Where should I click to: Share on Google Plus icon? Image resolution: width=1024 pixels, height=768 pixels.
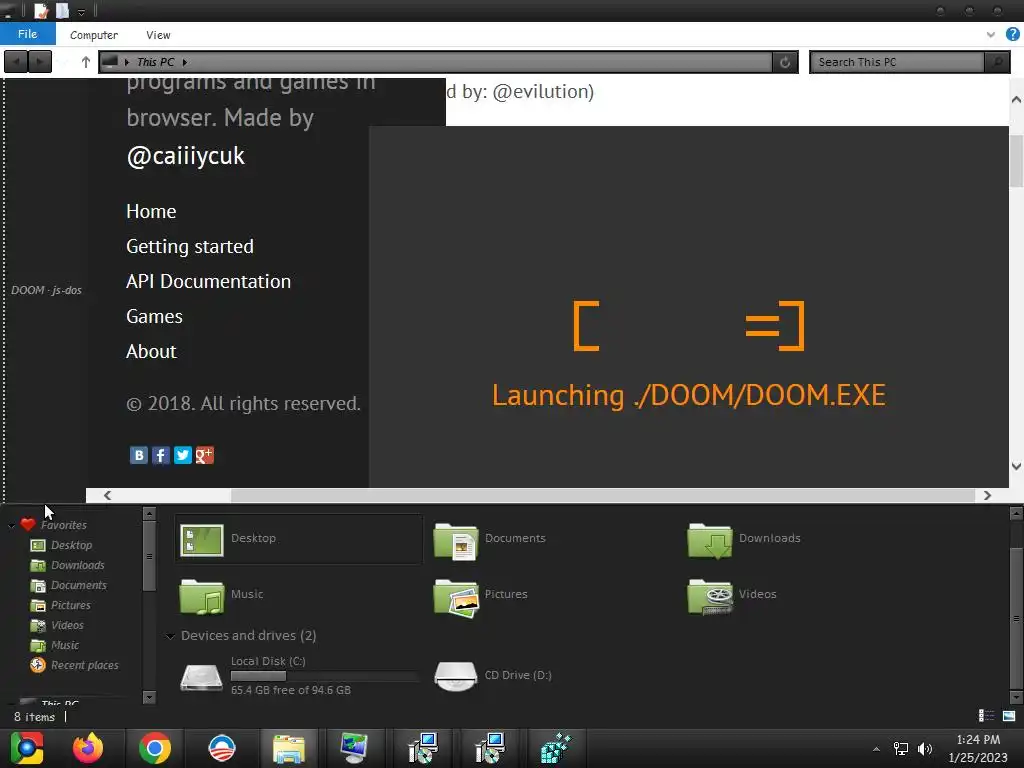[204, 455]
